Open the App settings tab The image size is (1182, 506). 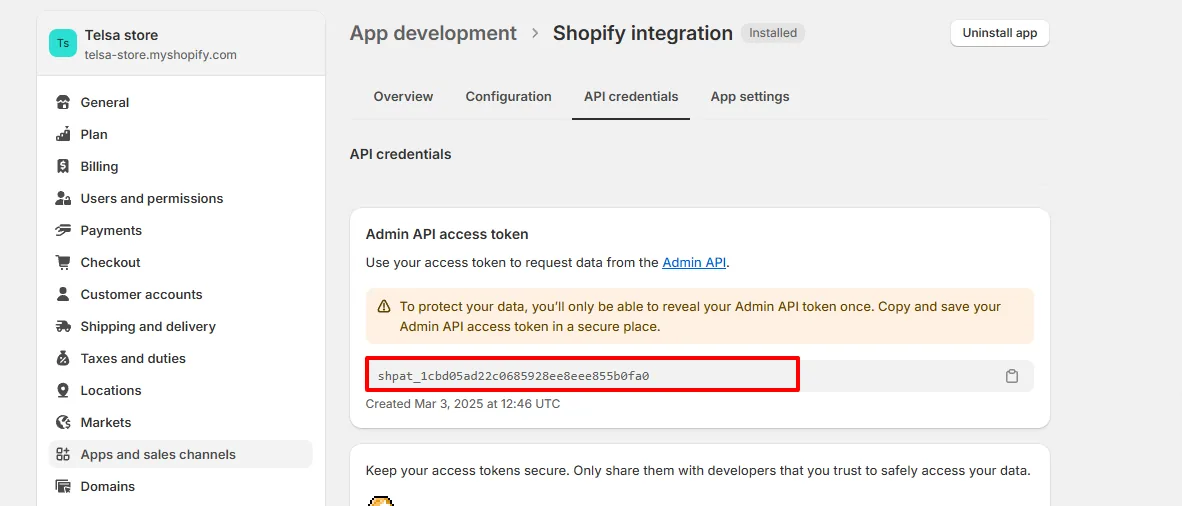(750, 97)
